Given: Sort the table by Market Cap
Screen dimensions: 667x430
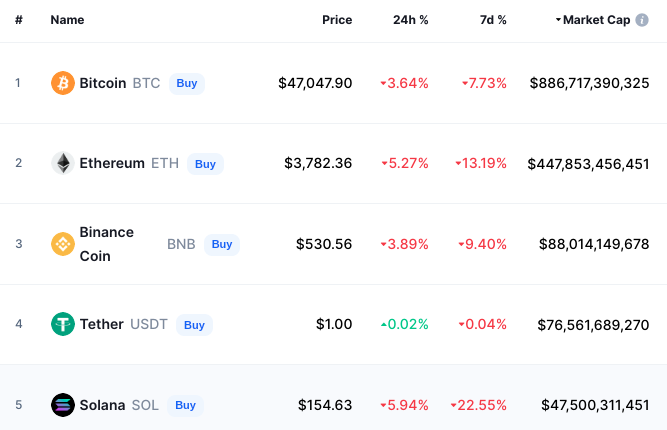Looking at the screenshot, I should click(596, 20).
